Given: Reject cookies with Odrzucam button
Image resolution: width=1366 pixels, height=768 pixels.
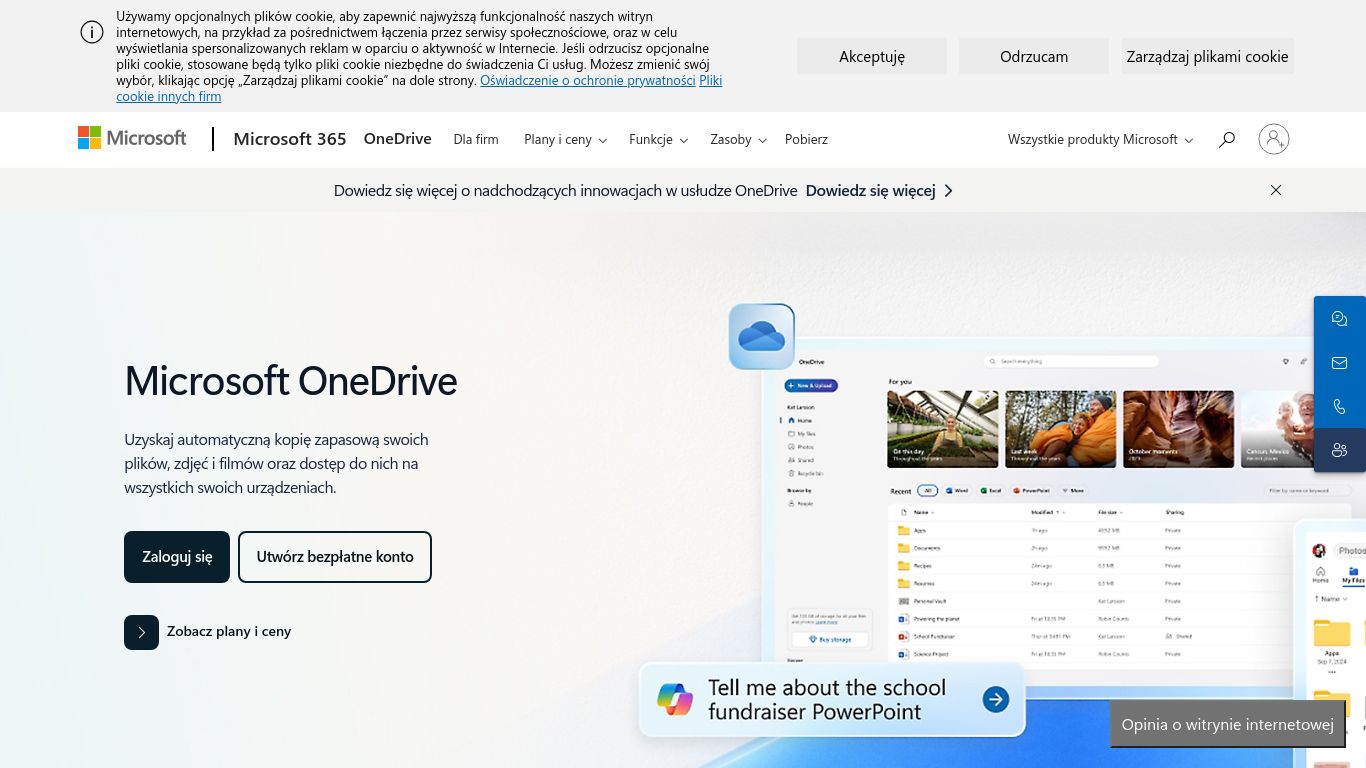Looking at the screenshot, I should coord(1034,56).
